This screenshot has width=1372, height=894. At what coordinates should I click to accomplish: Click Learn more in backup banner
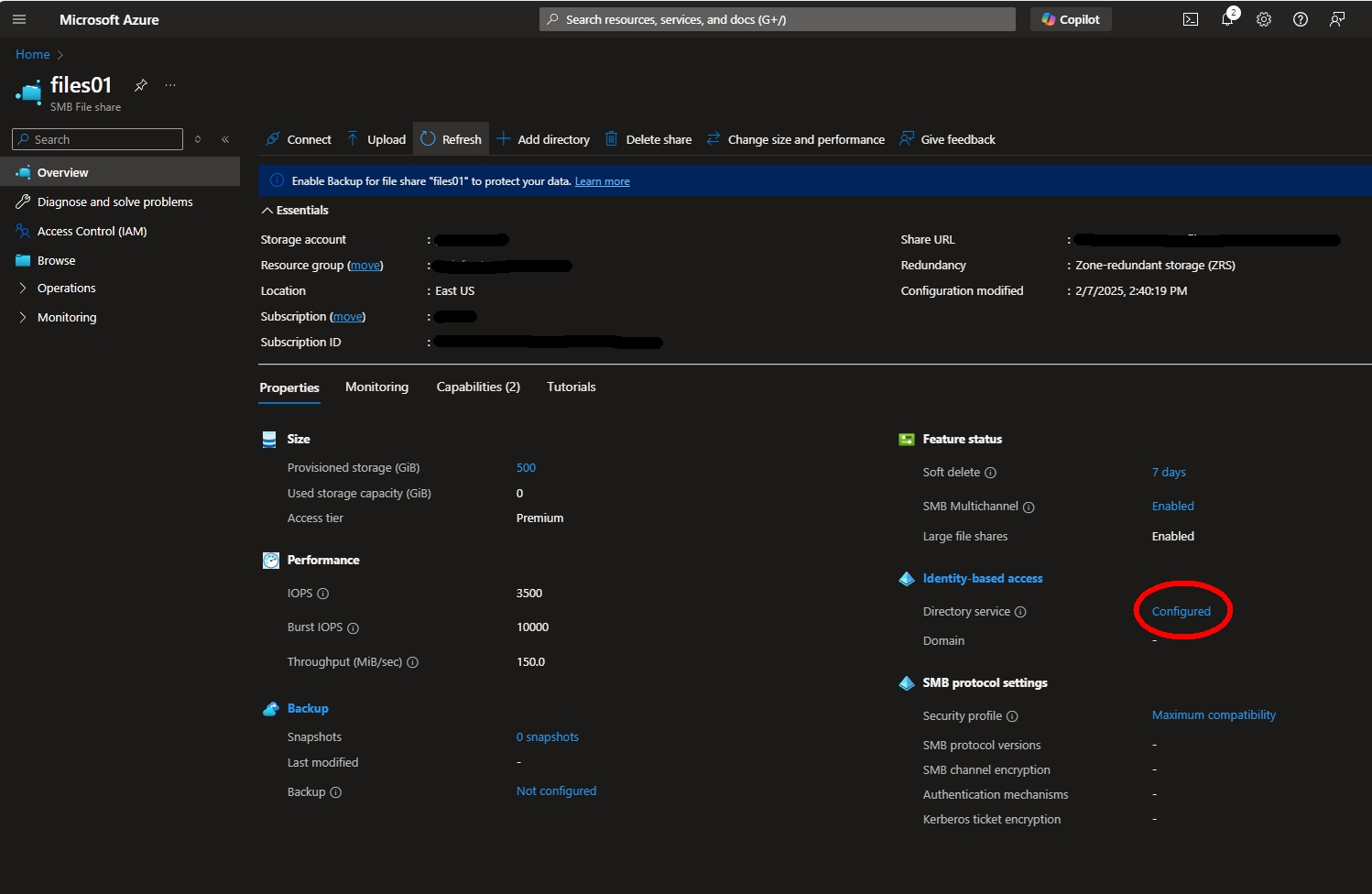coord(602,181)
